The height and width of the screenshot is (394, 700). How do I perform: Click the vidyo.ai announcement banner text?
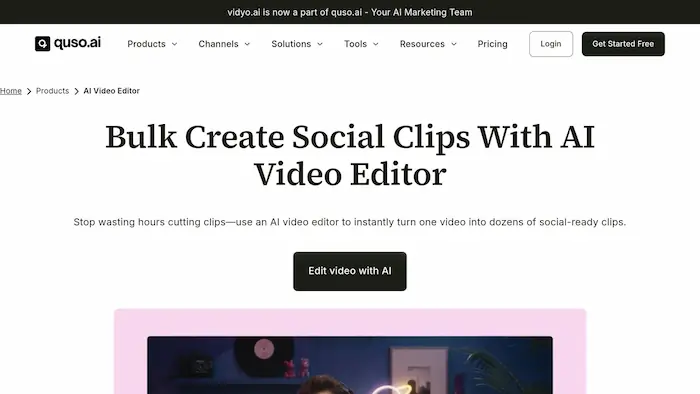(x=350, y=12)
